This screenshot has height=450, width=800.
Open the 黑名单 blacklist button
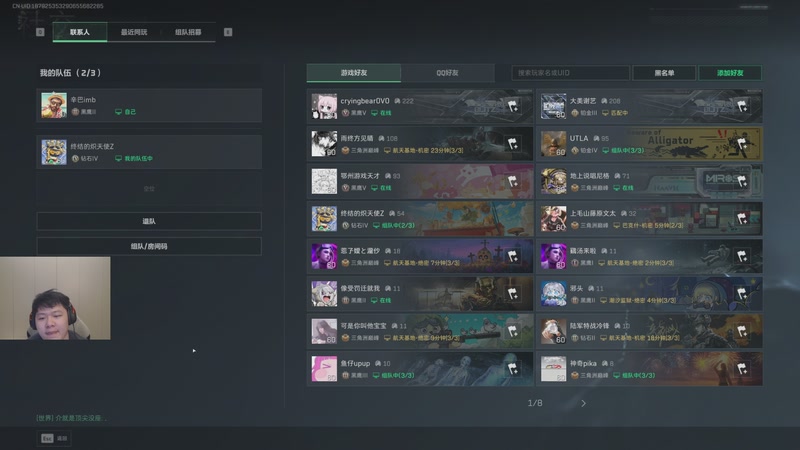pyautogui.click(x=664, y=73)
